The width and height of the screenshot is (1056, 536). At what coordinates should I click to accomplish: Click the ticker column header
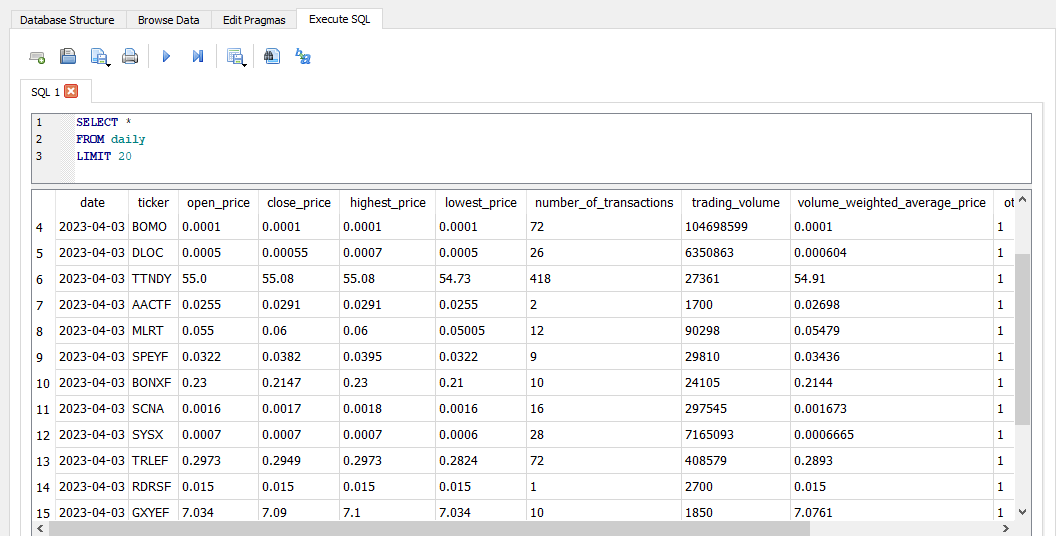(153, 202)
